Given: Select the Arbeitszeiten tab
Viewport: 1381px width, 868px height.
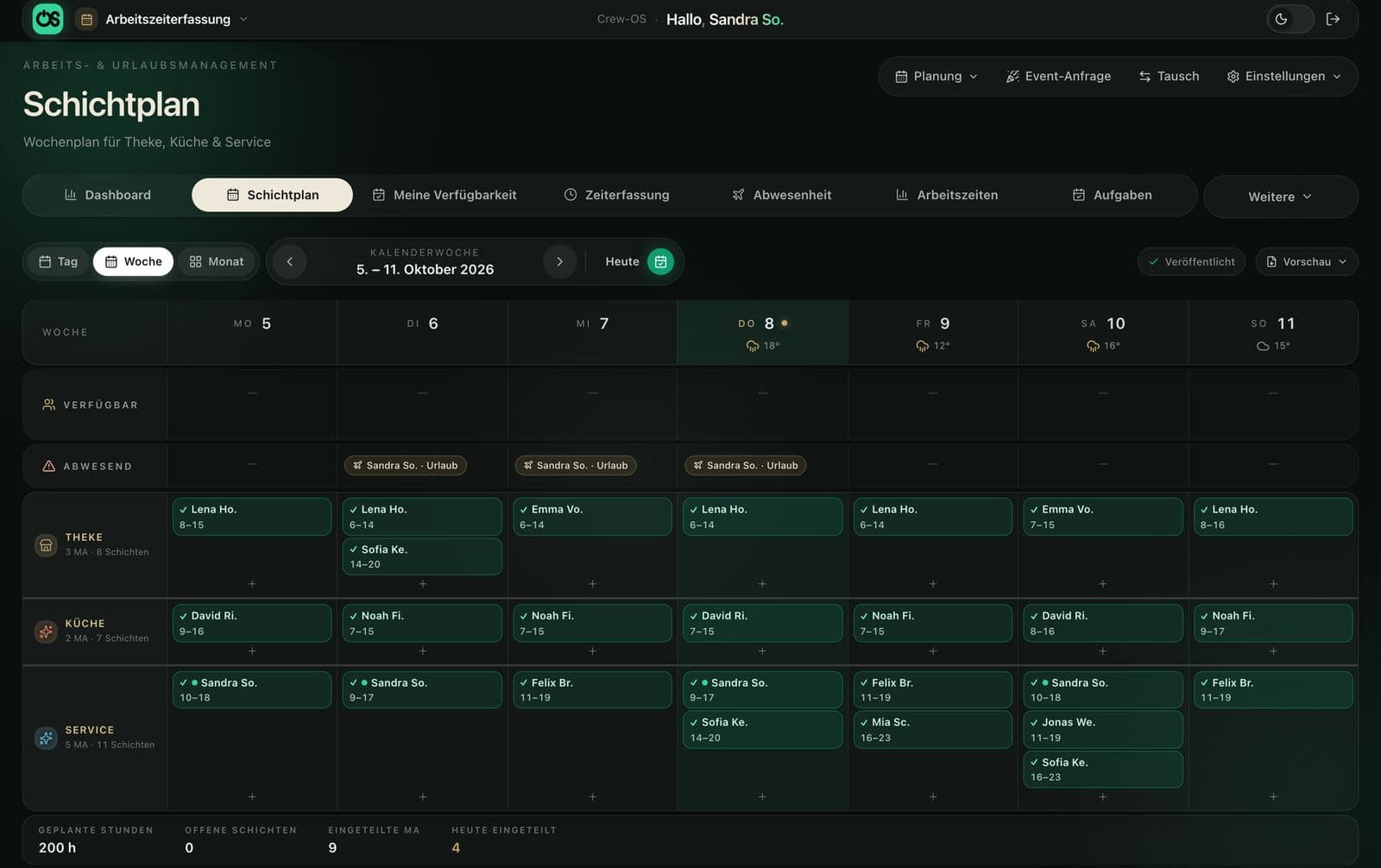Looking at the screenshot, I should [x=947, y=195].
